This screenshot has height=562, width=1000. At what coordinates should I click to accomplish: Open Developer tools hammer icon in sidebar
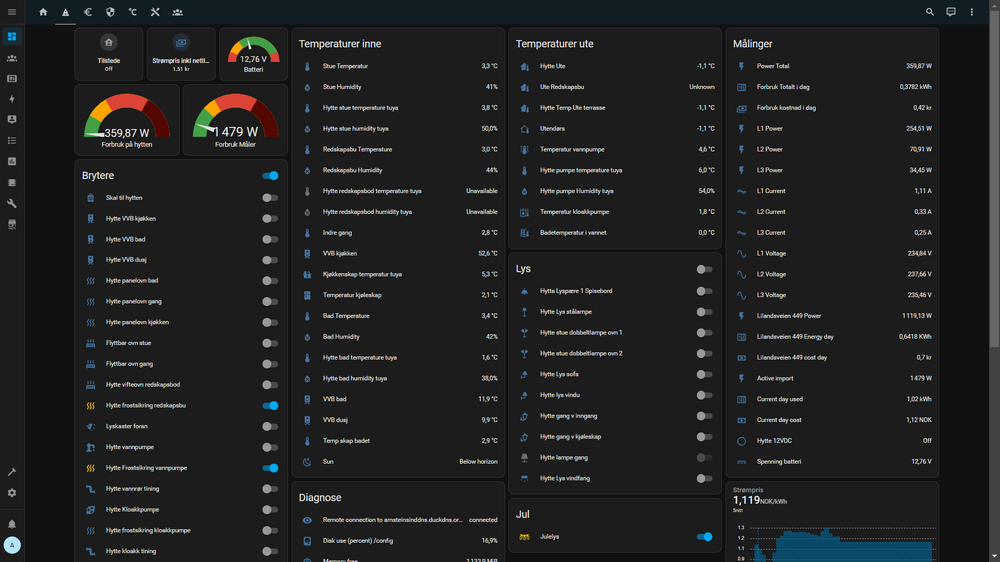point(12,472)
